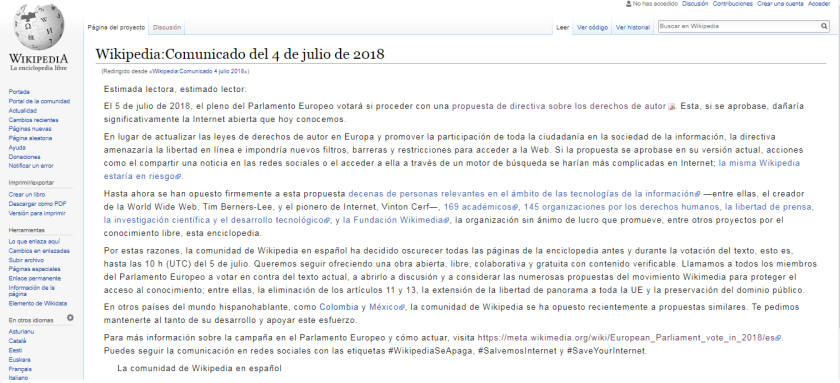Click the user icon beside 'No has accedido'

point(628,4)
